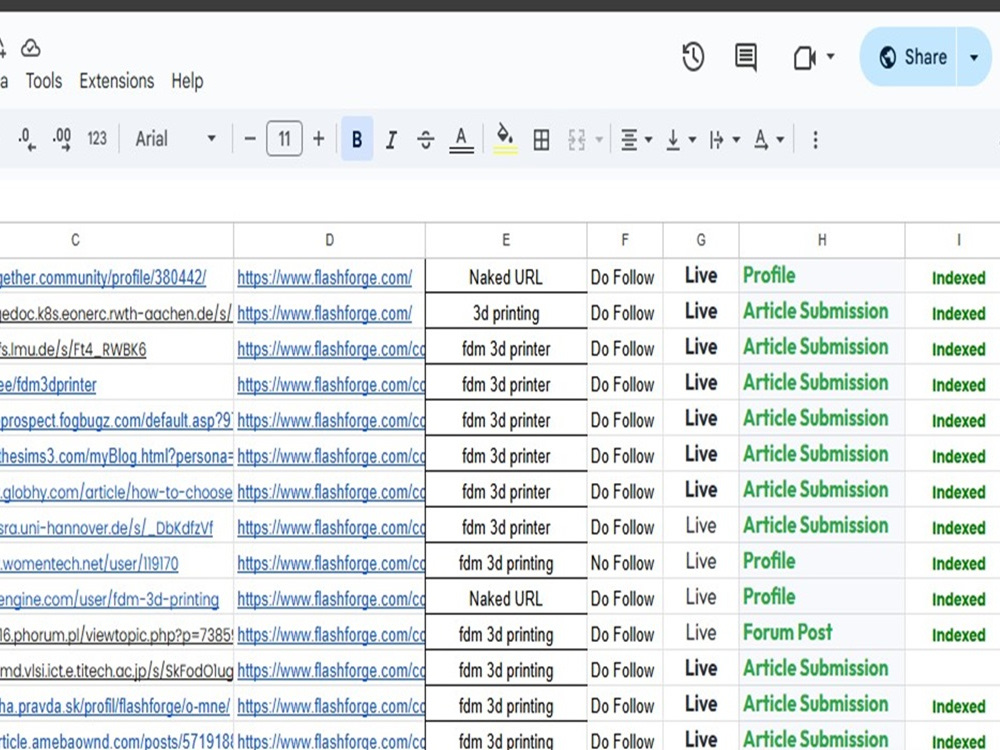Select column I header

tap(958, 240)
